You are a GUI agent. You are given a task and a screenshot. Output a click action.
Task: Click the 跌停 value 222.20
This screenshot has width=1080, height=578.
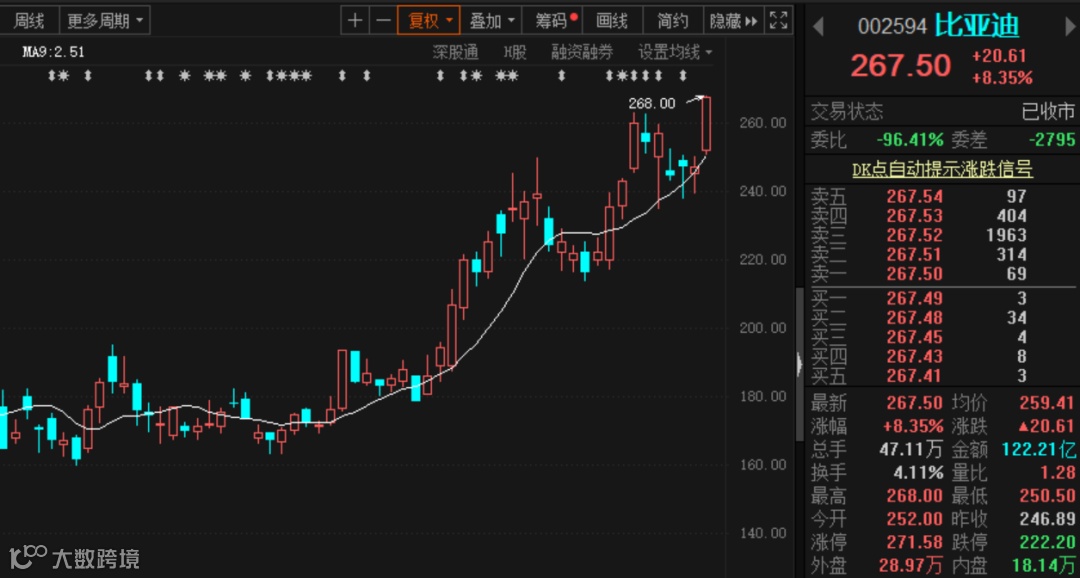(x=1046, y=542)
